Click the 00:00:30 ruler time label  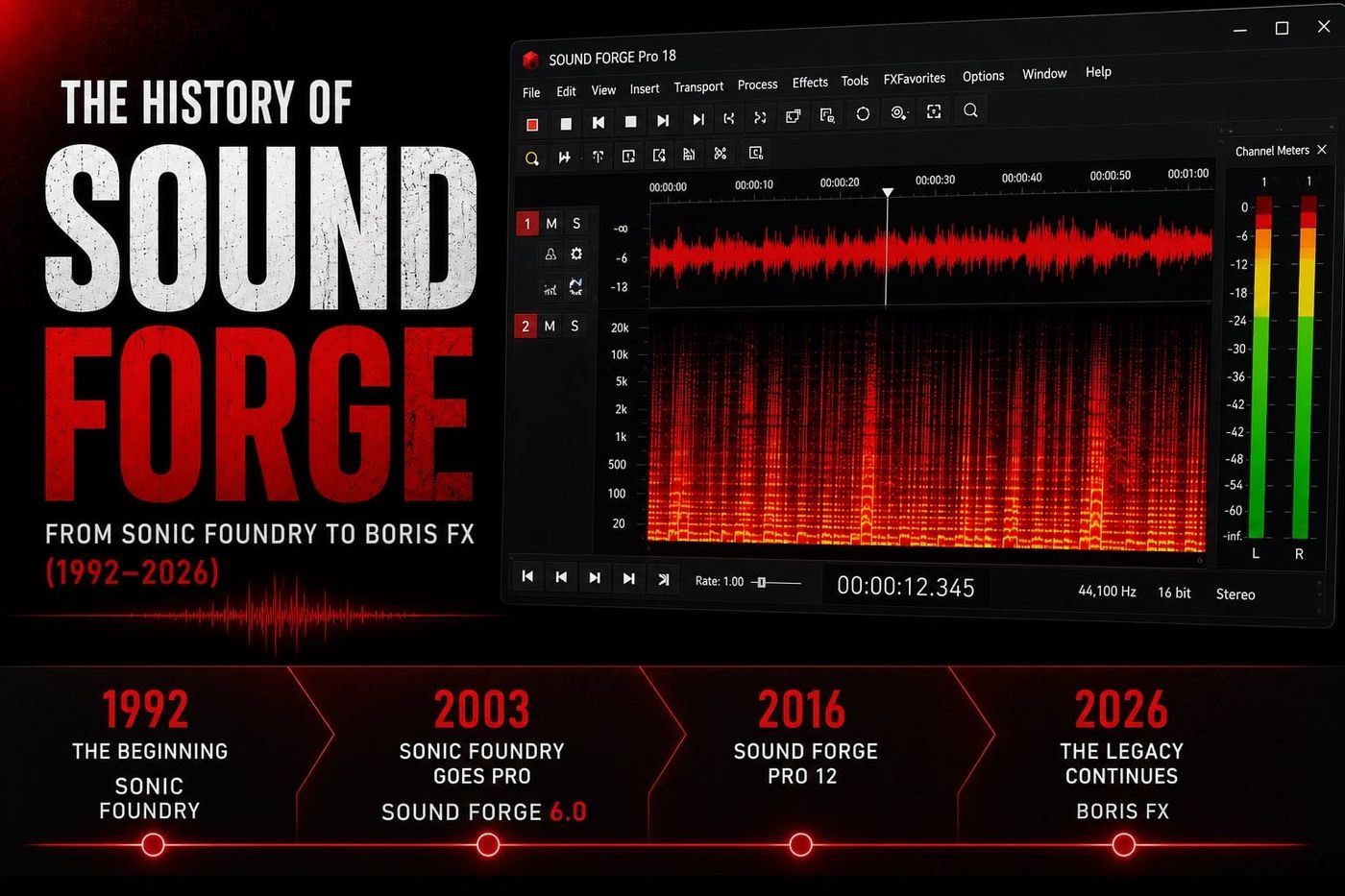[935, 180]
